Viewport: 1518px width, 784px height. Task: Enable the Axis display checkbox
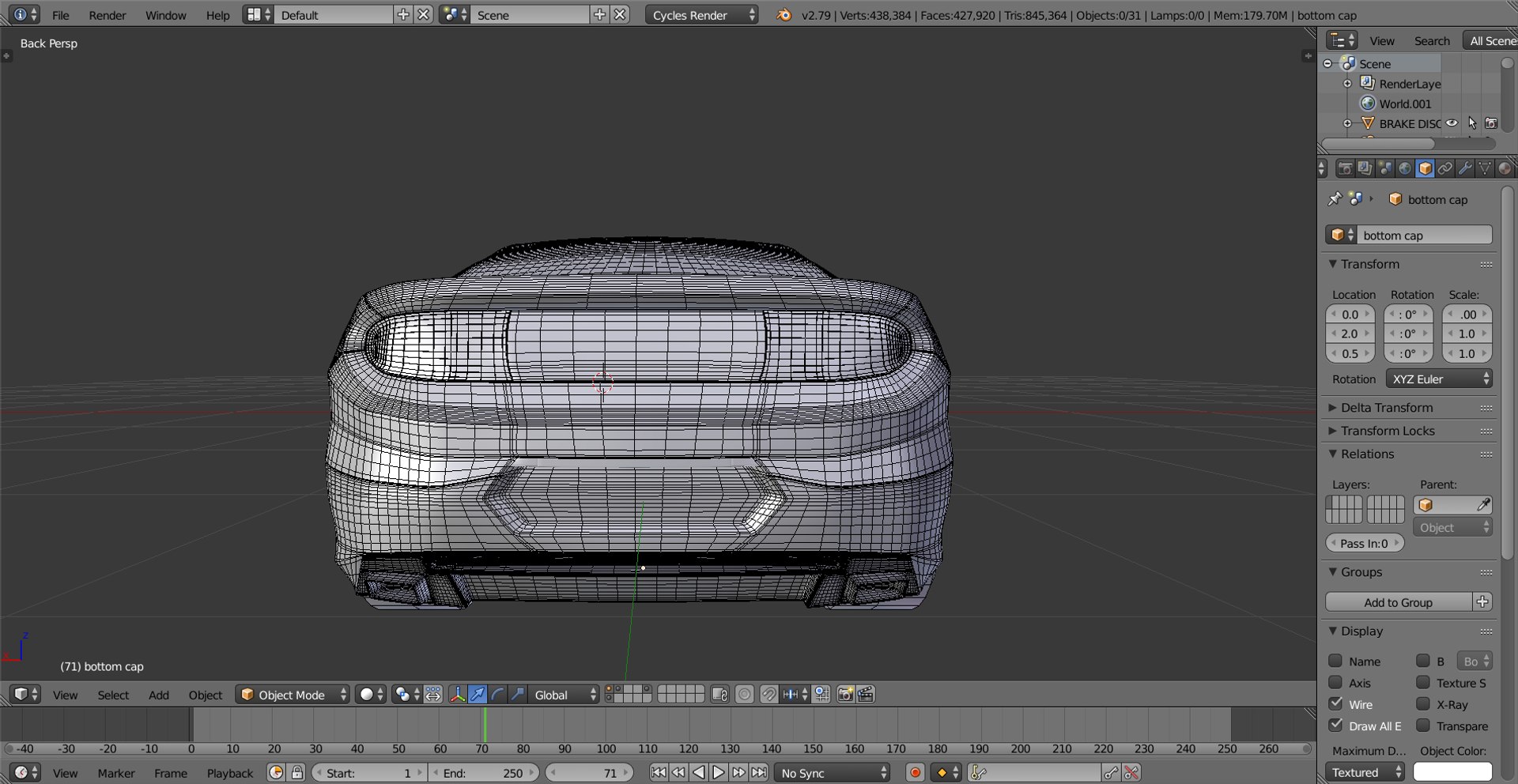coord(1335,682)
